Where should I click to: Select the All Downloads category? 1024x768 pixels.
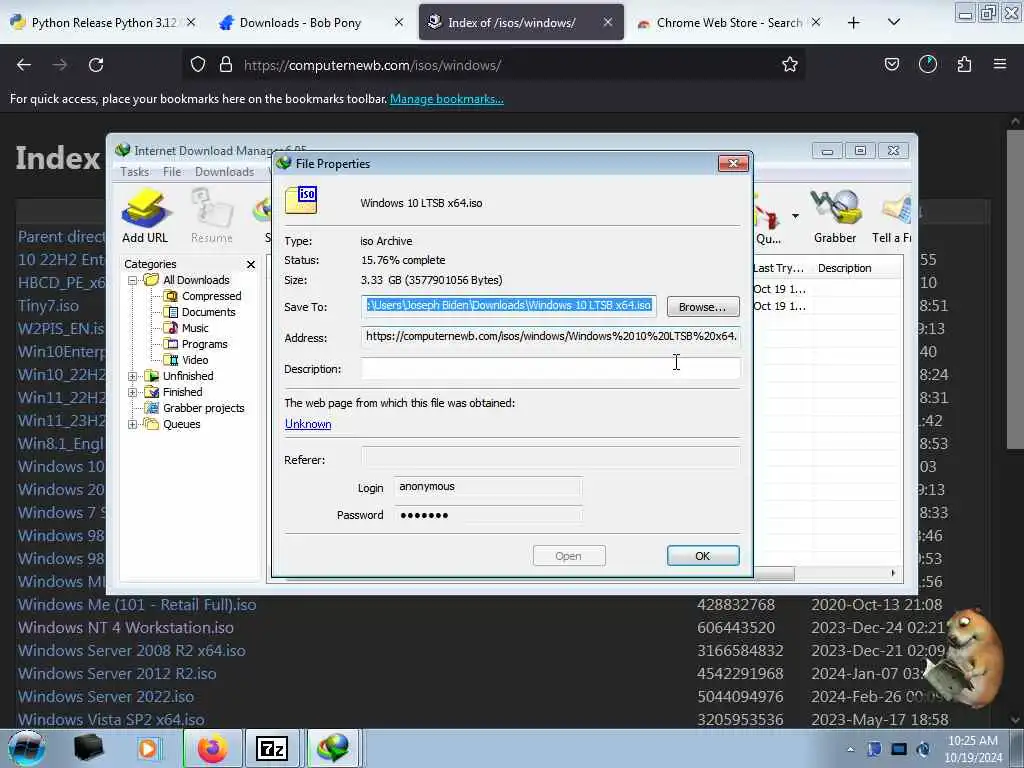196,280
